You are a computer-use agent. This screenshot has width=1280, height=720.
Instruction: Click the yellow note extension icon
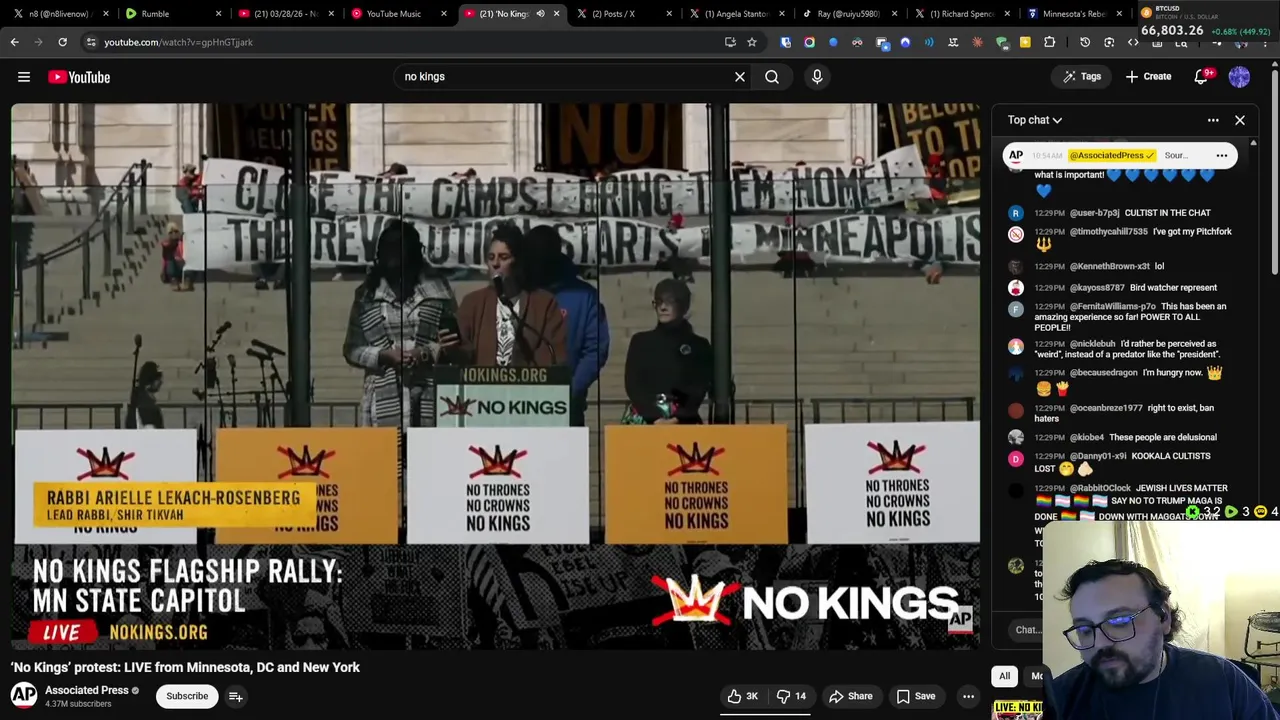(x=1025, y=42)
